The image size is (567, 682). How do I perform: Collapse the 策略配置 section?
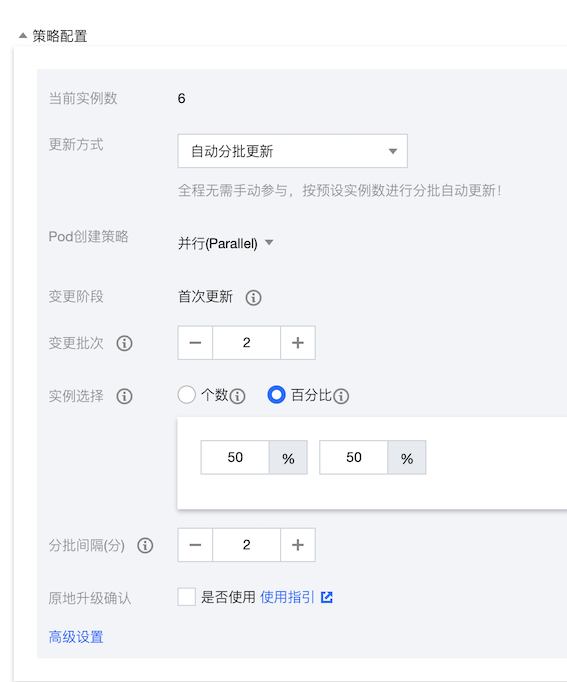click(x=23, y=36)
